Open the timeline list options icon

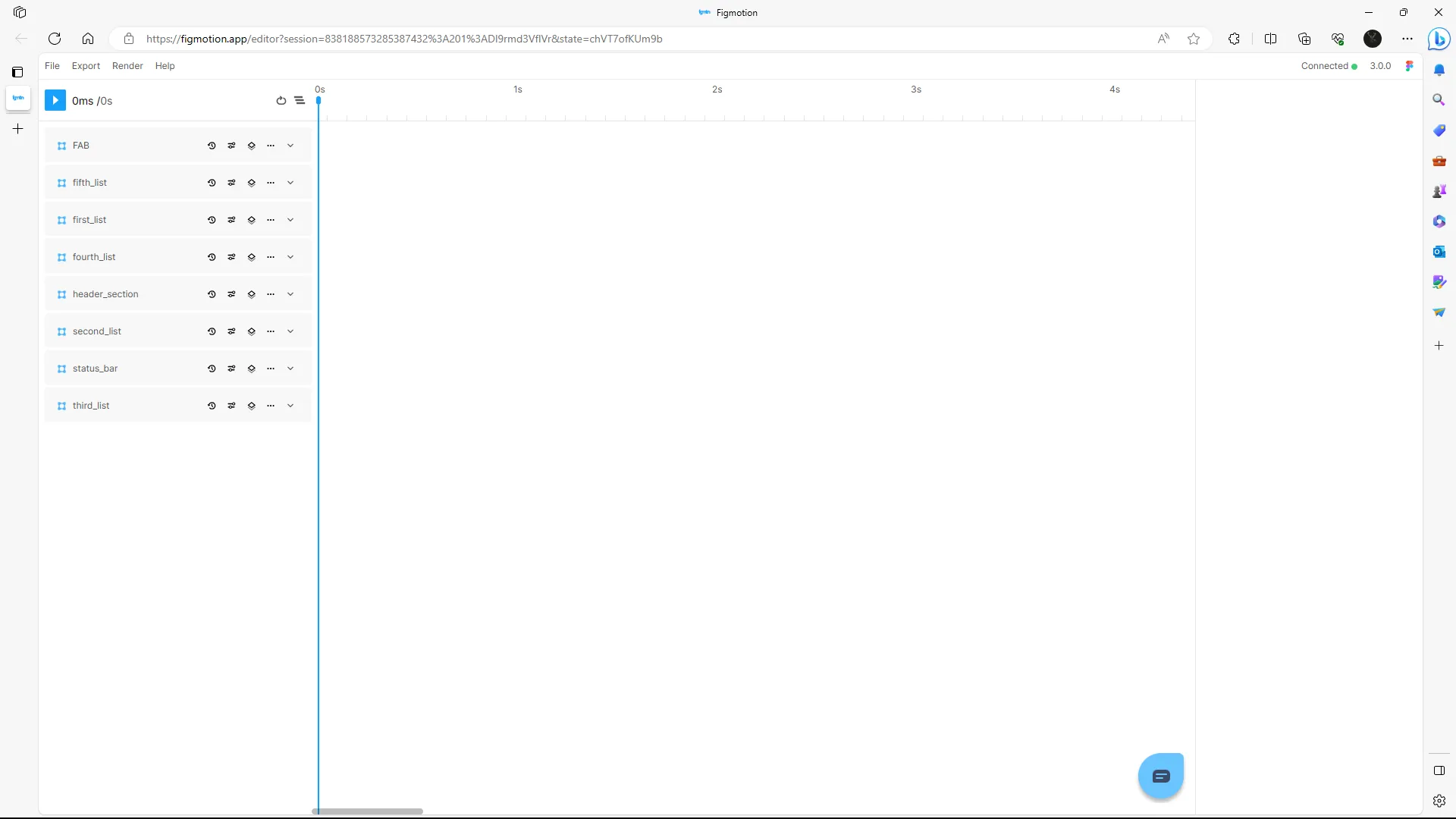[x=300, y=101]
